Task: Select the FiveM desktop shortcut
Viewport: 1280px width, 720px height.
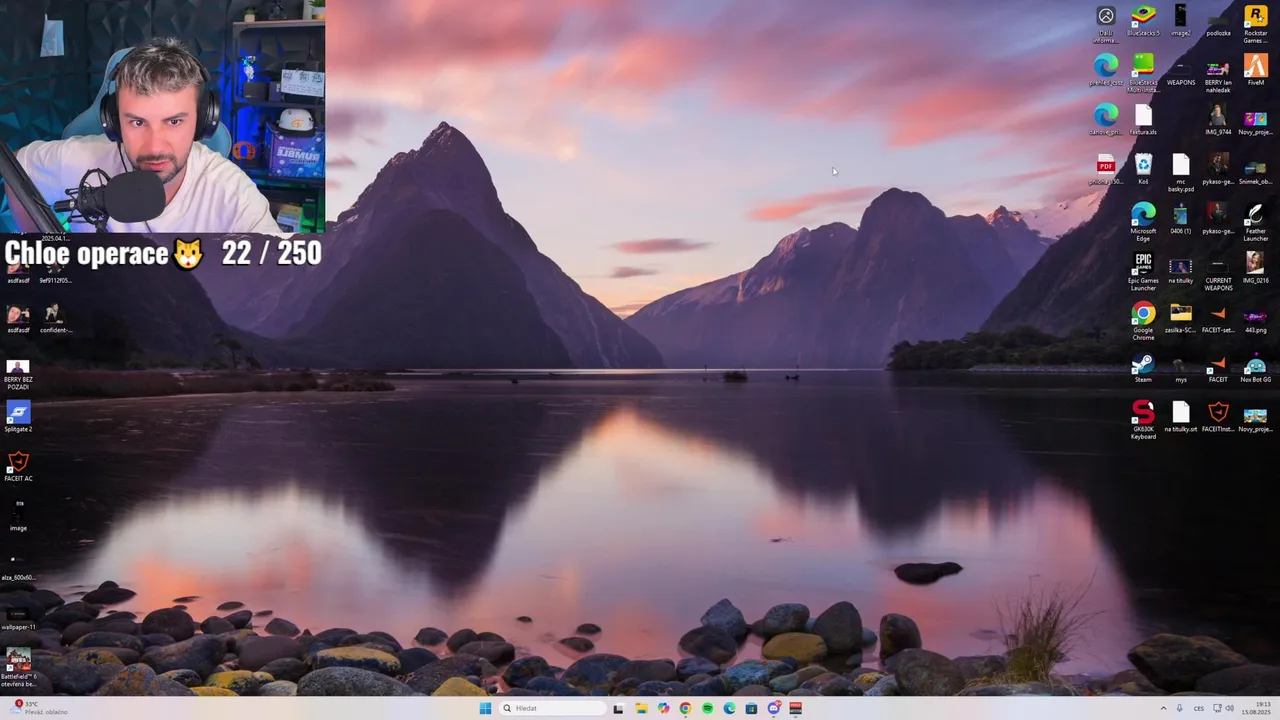Action: [x=1255, y=70]
